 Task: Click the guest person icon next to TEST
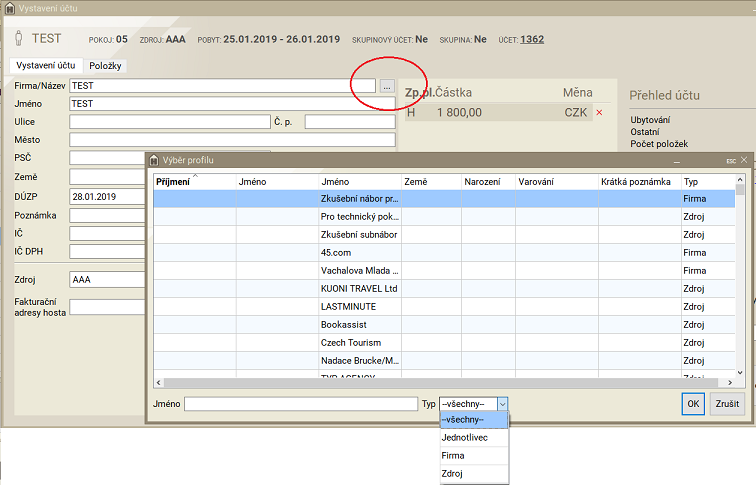click(18, 39)
